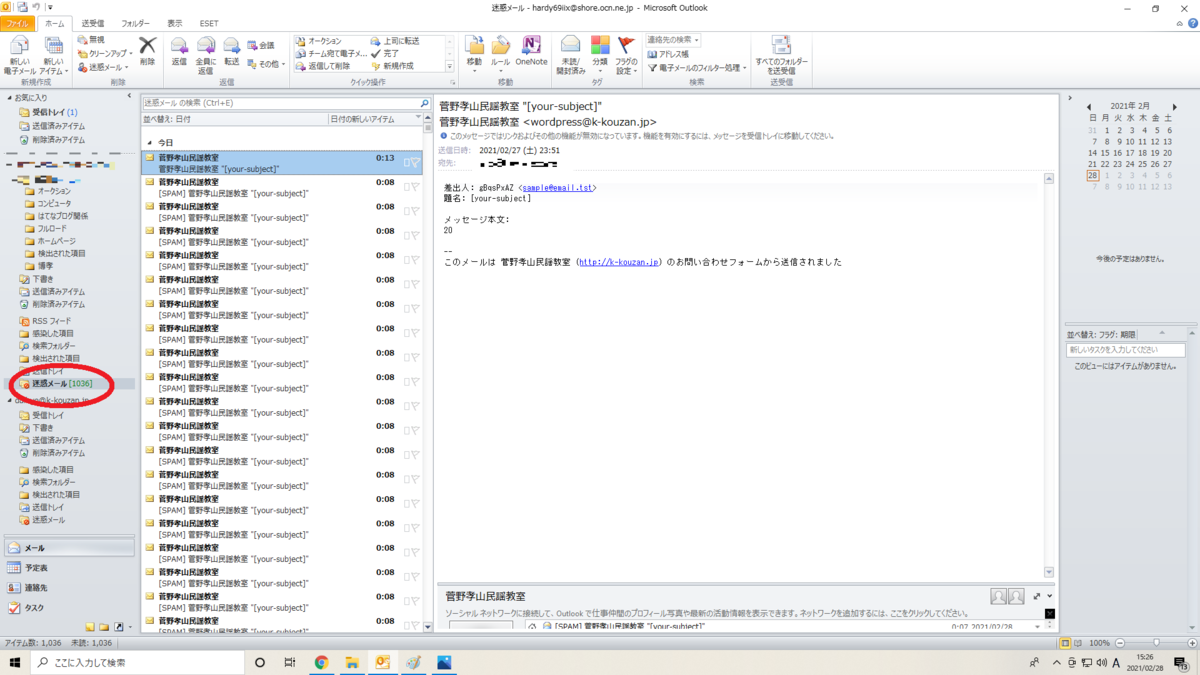Click the 並べ替え: 日付 arrange-by header
Viewport: 1200px width, 675px height.
click(235, 119)
